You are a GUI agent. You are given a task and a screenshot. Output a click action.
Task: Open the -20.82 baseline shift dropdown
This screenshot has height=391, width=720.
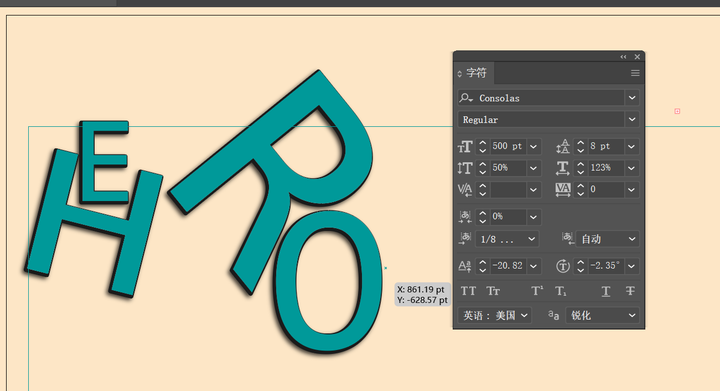point(534,266)
